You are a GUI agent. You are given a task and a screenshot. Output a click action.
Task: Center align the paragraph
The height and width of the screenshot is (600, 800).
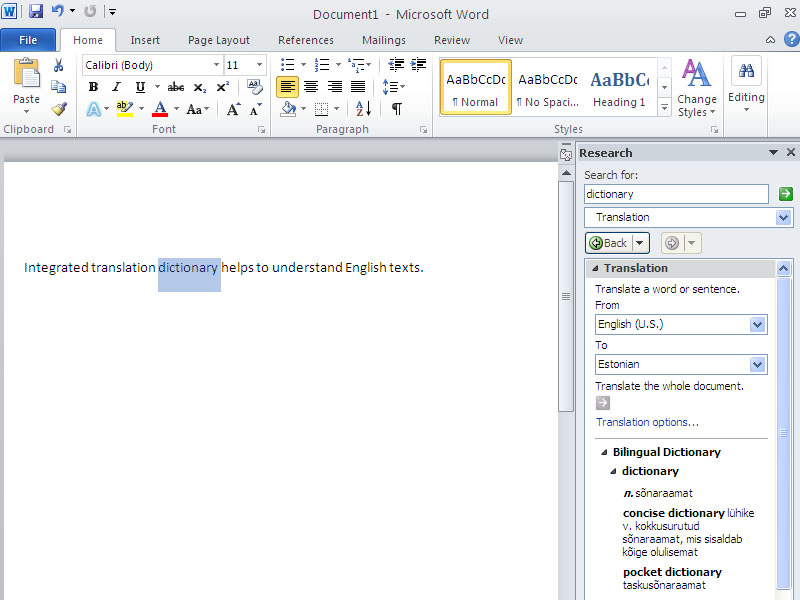[x=311, y=87]
